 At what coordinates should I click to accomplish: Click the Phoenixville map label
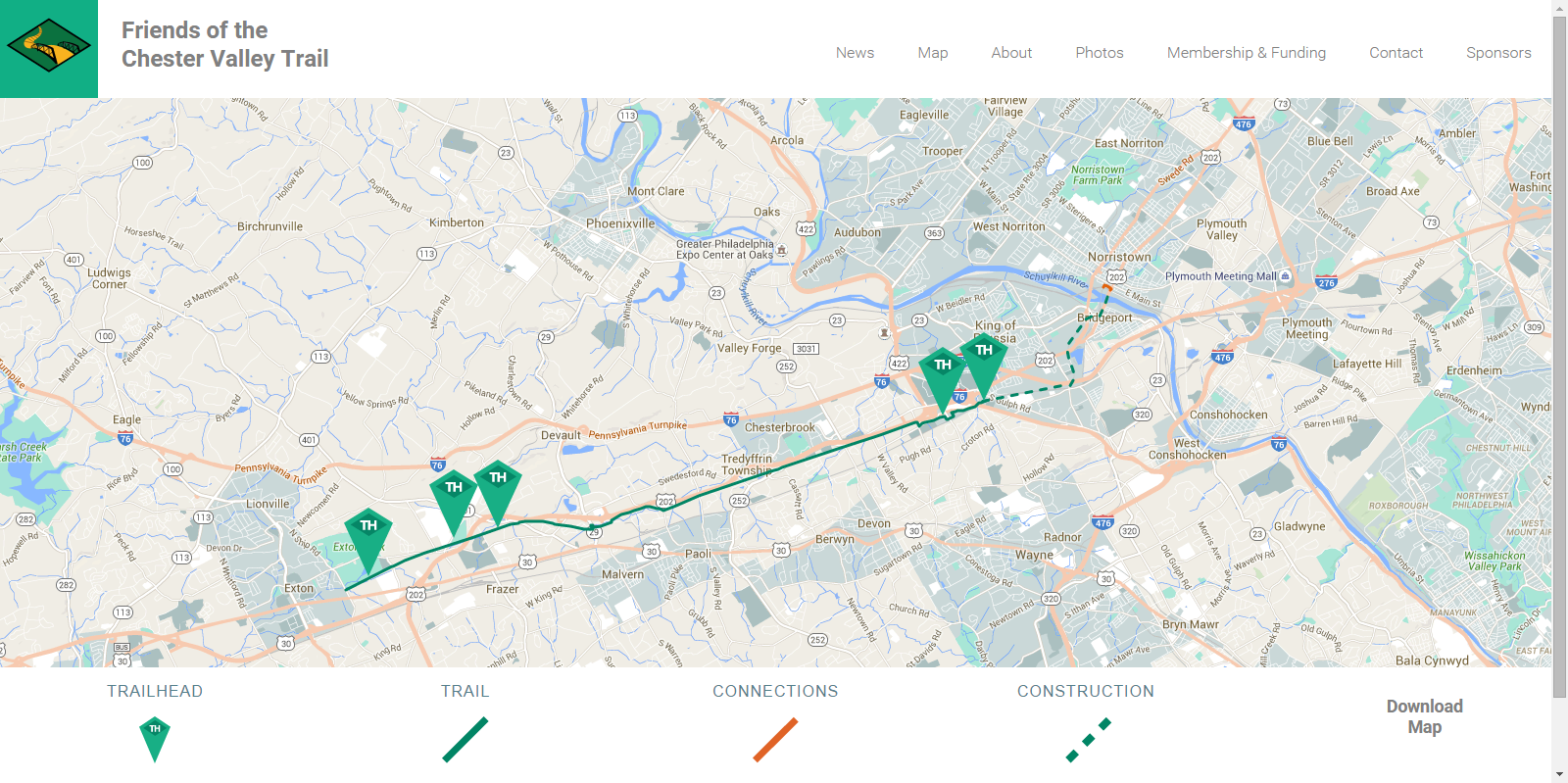pyautogui.click(x=620, y=223)
